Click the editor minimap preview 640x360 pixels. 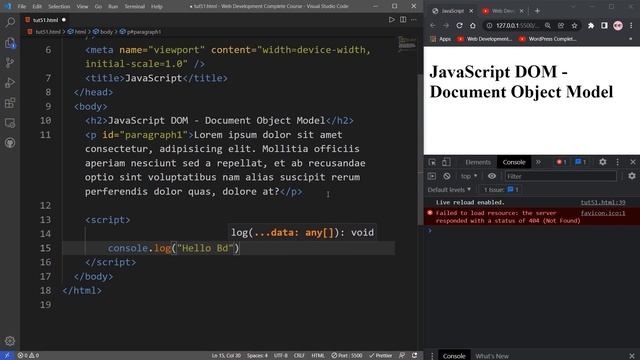point(407,44)
